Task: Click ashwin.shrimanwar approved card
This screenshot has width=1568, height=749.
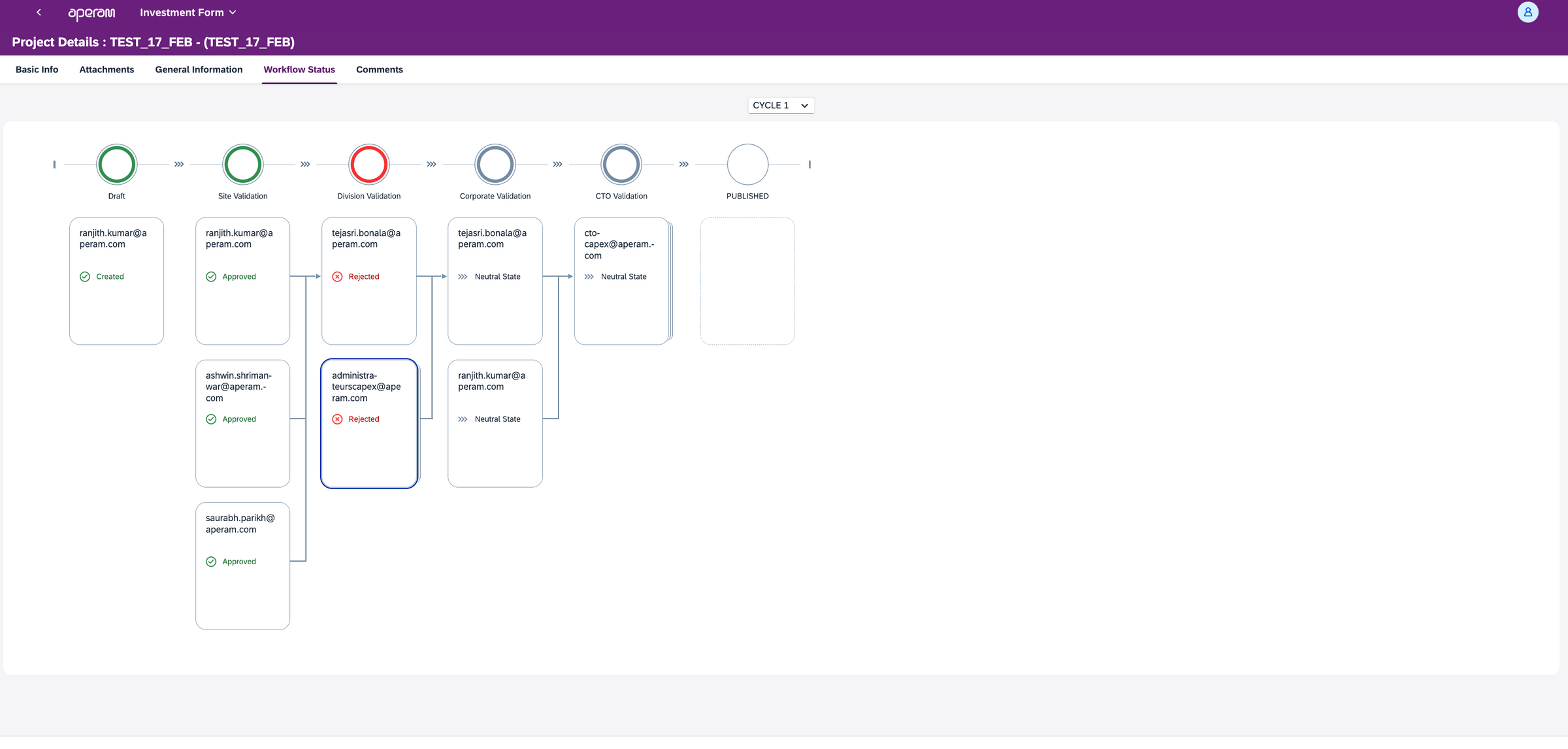Action: [x=242, y=424]
